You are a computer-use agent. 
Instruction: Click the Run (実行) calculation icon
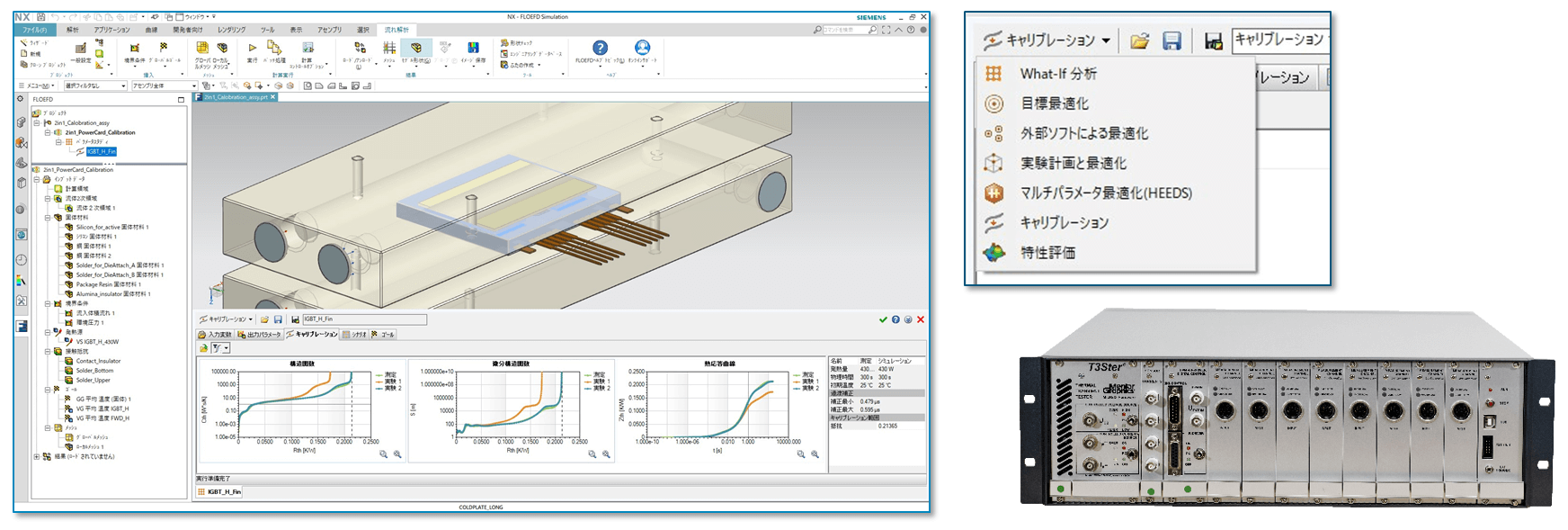(253, 48)
